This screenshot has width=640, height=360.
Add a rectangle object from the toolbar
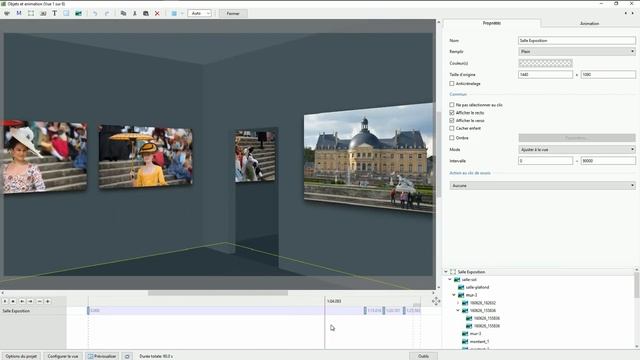click(66, 13)
